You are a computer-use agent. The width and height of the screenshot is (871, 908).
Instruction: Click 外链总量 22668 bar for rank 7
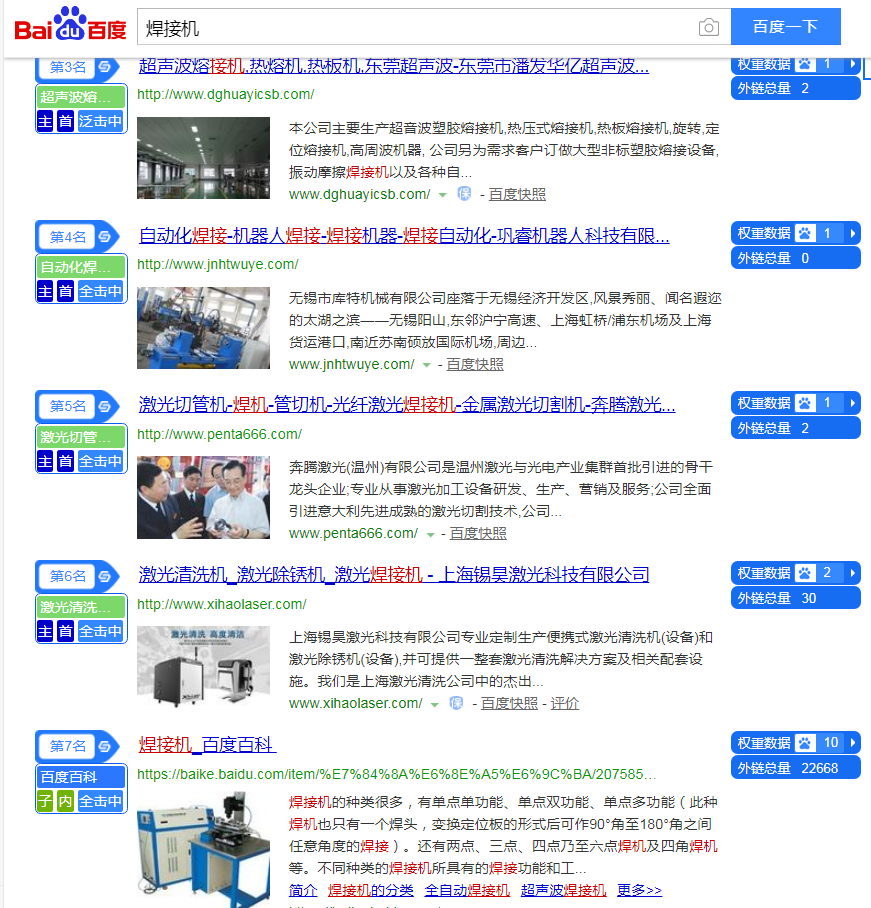tap(796, 768)
